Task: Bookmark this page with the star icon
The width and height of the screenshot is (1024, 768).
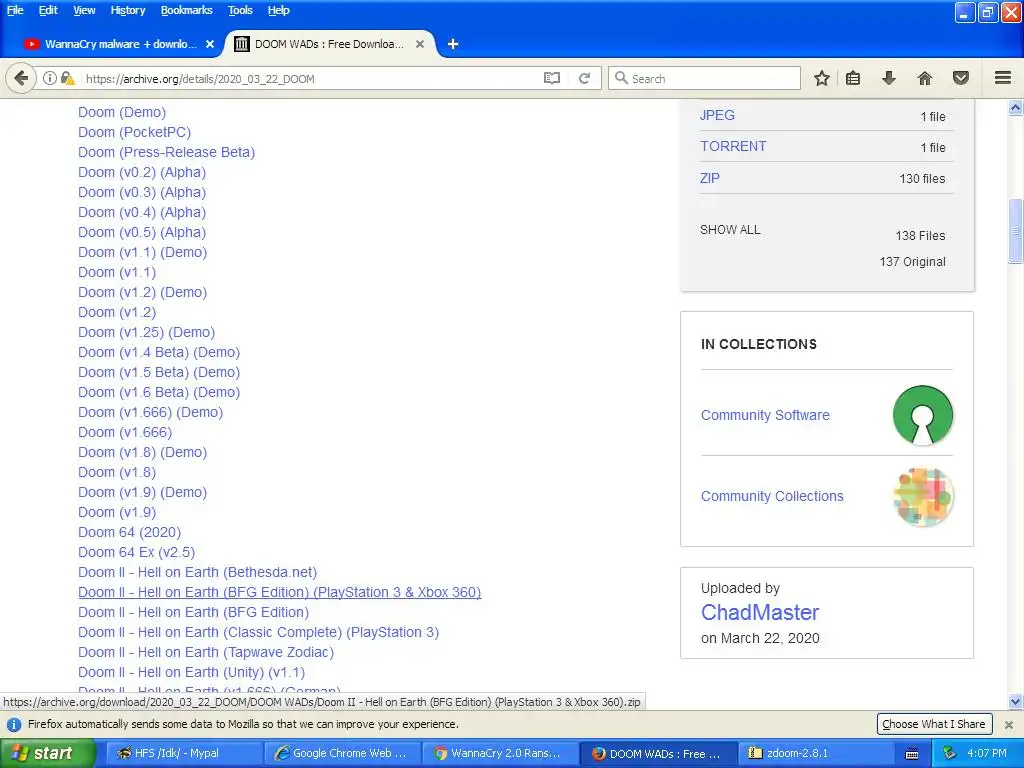Action: (x=822, y=78)
